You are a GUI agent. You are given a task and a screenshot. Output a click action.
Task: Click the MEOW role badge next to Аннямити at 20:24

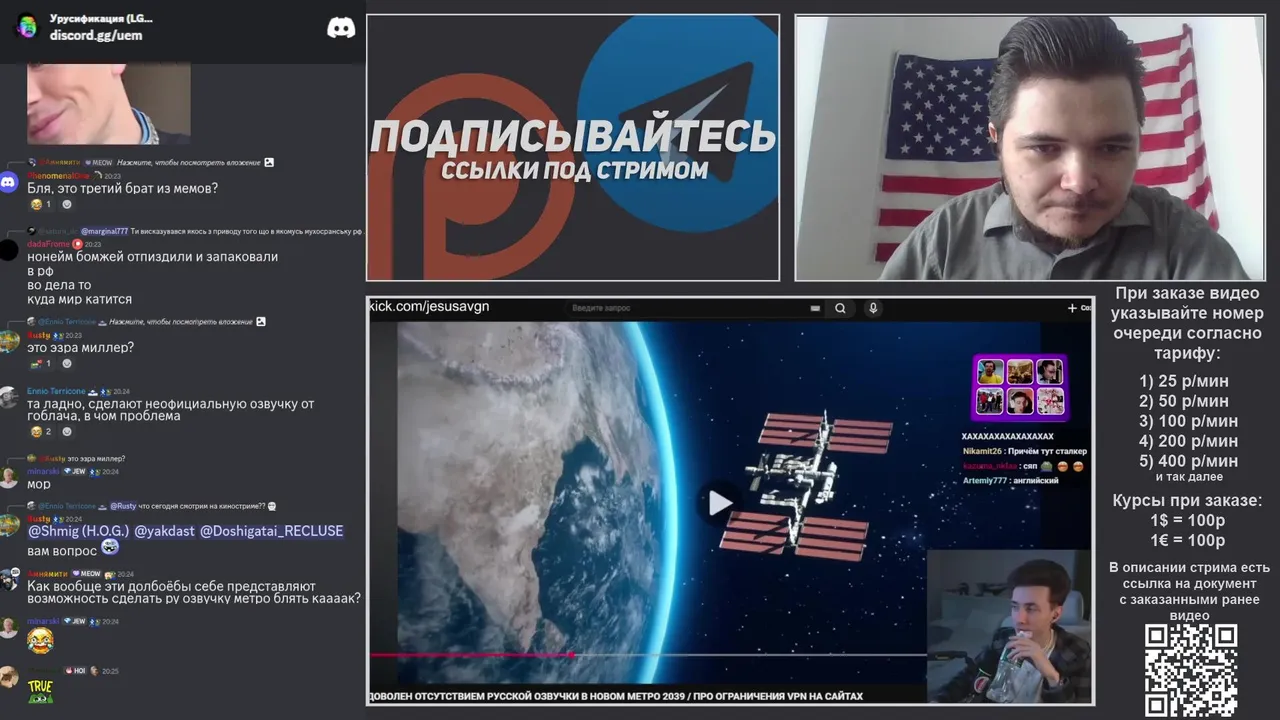[x=87, y=574]
